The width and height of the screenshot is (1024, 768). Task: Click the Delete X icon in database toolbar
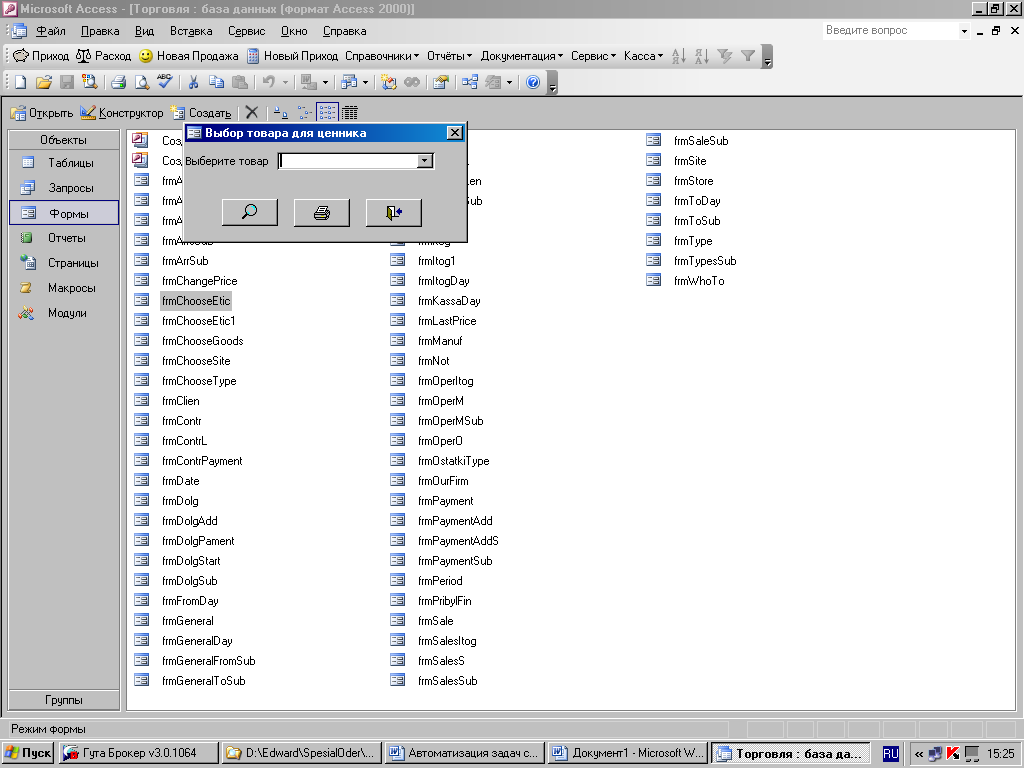[251, 112]
